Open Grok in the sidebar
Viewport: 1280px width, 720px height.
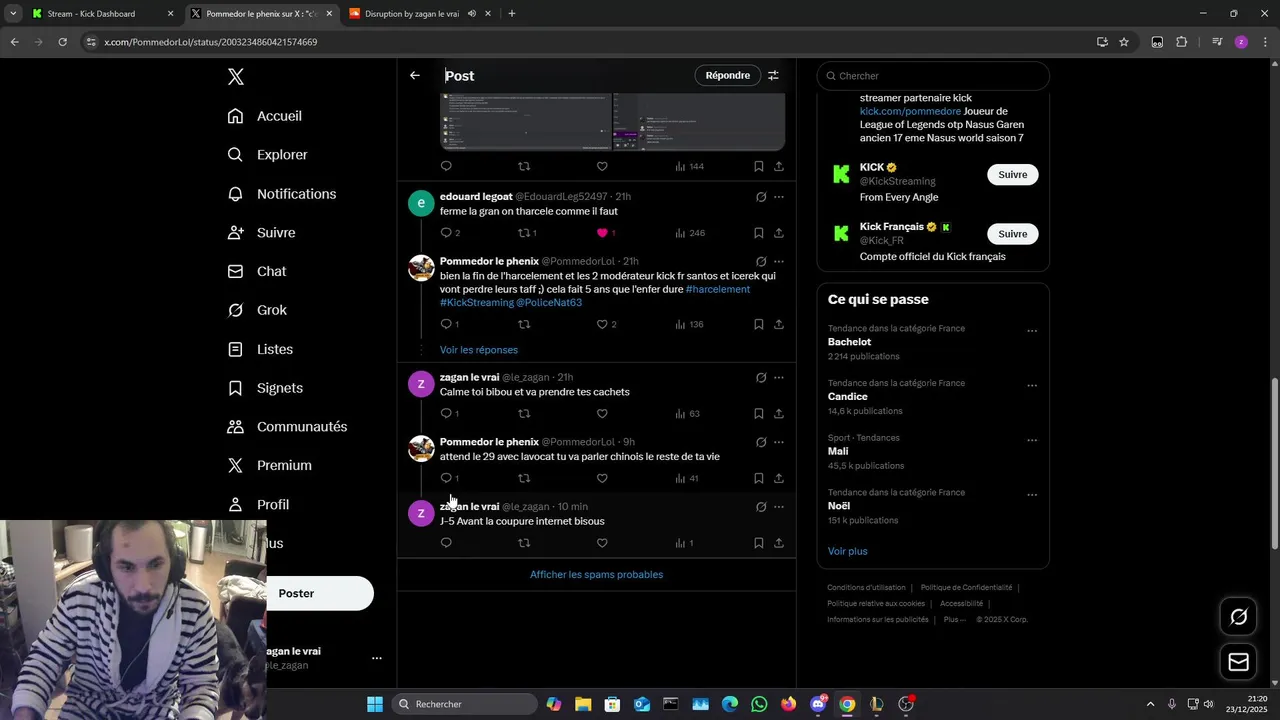tap(257, 310)
